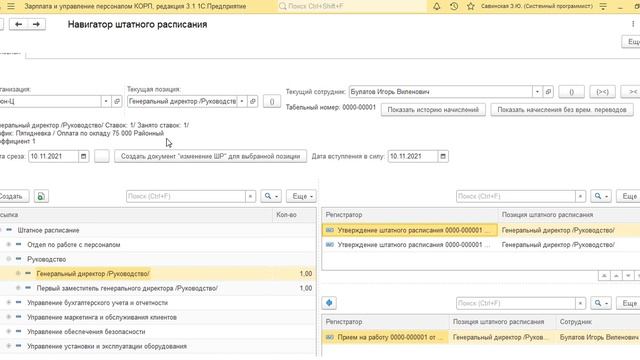Open the main hamburger menu
Image resolution: width=640 pixels, height=360 pixels.
click(11, 7)
